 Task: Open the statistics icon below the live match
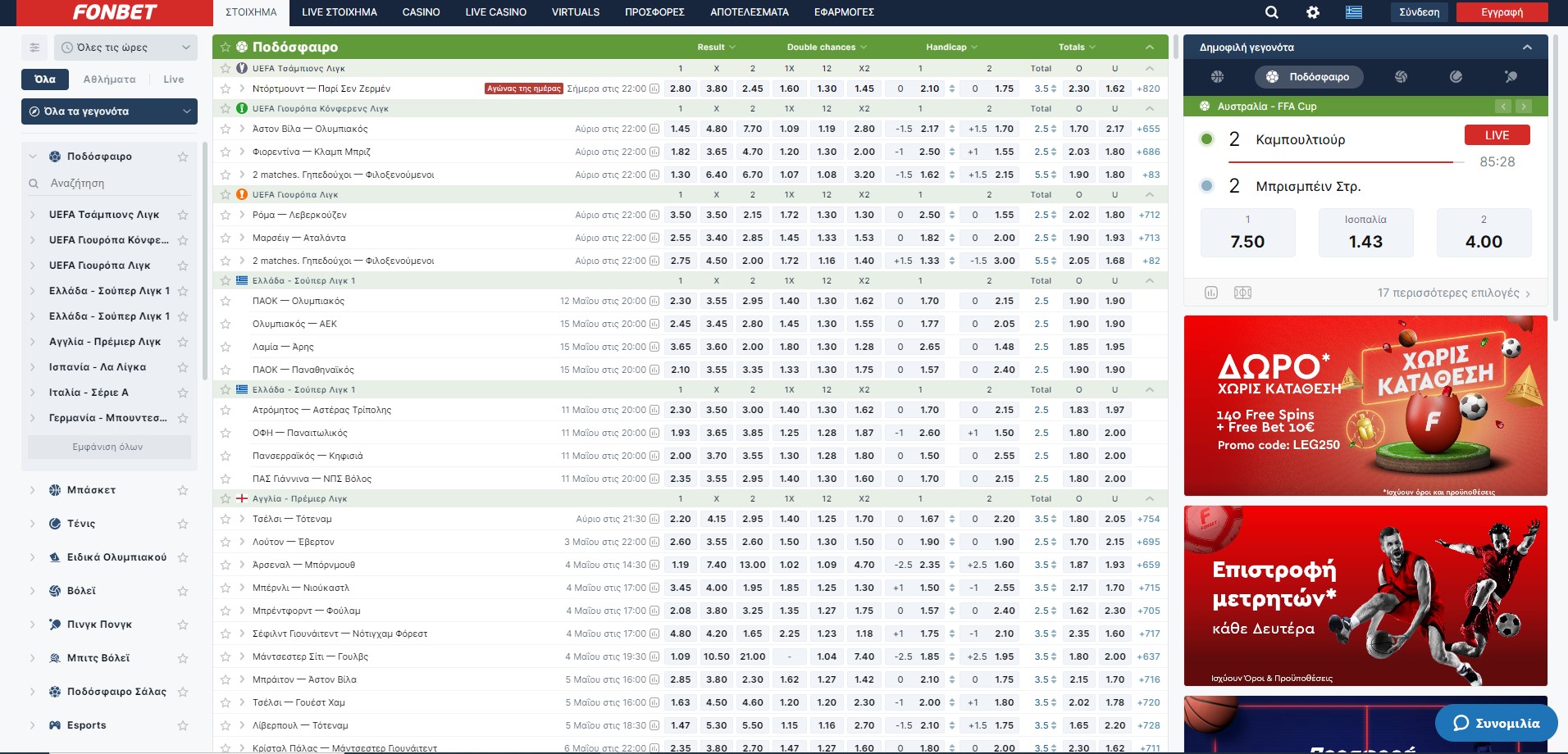coord(1211,293)
